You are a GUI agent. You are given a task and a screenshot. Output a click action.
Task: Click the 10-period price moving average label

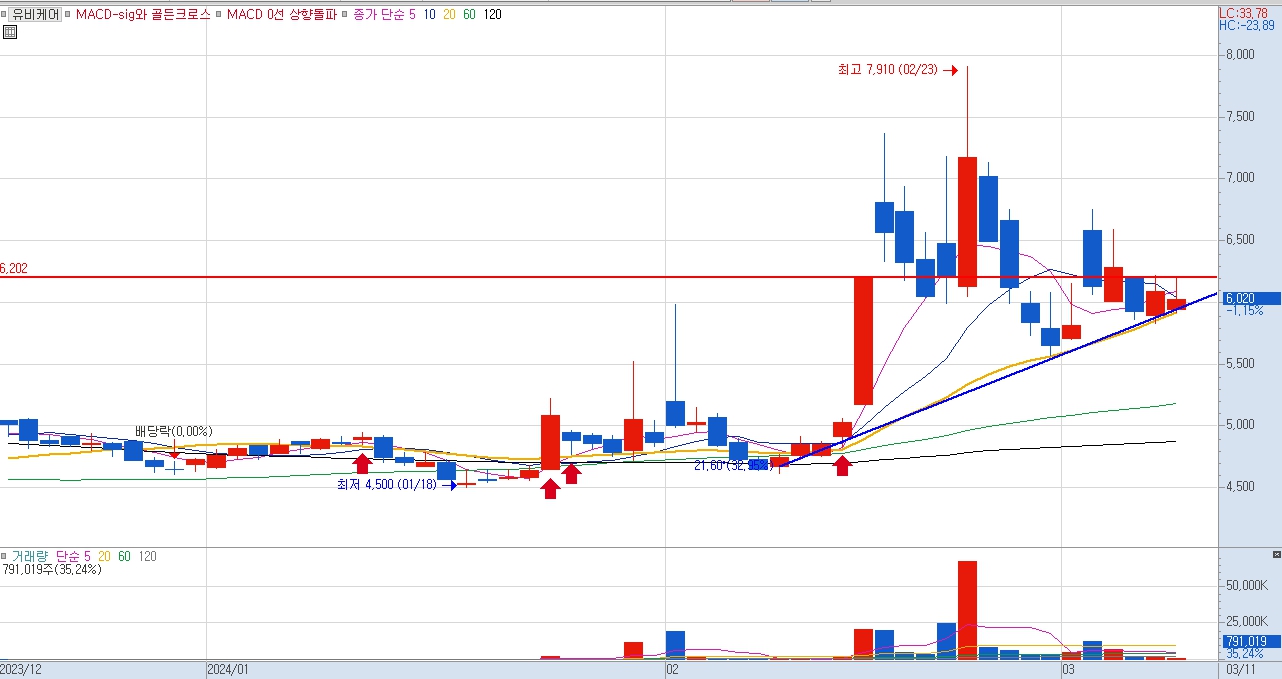[x=429, y=14]
